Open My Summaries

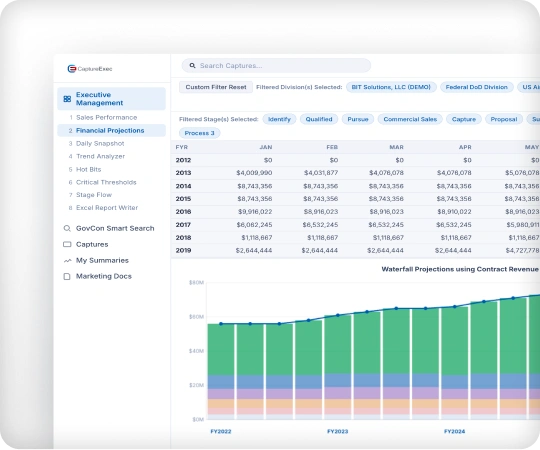(96, 261)
